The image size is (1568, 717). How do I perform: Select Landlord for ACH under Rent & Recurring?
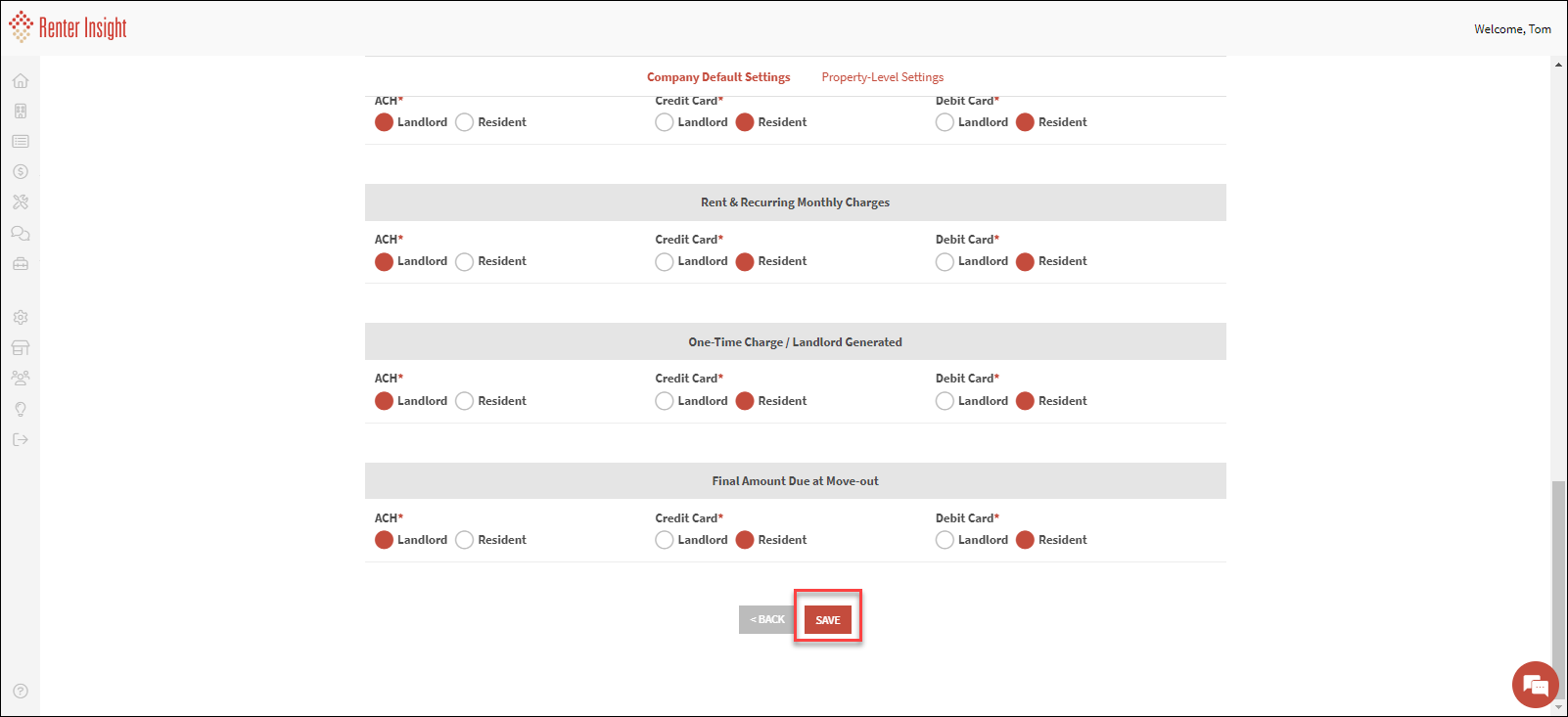point(384,261)
